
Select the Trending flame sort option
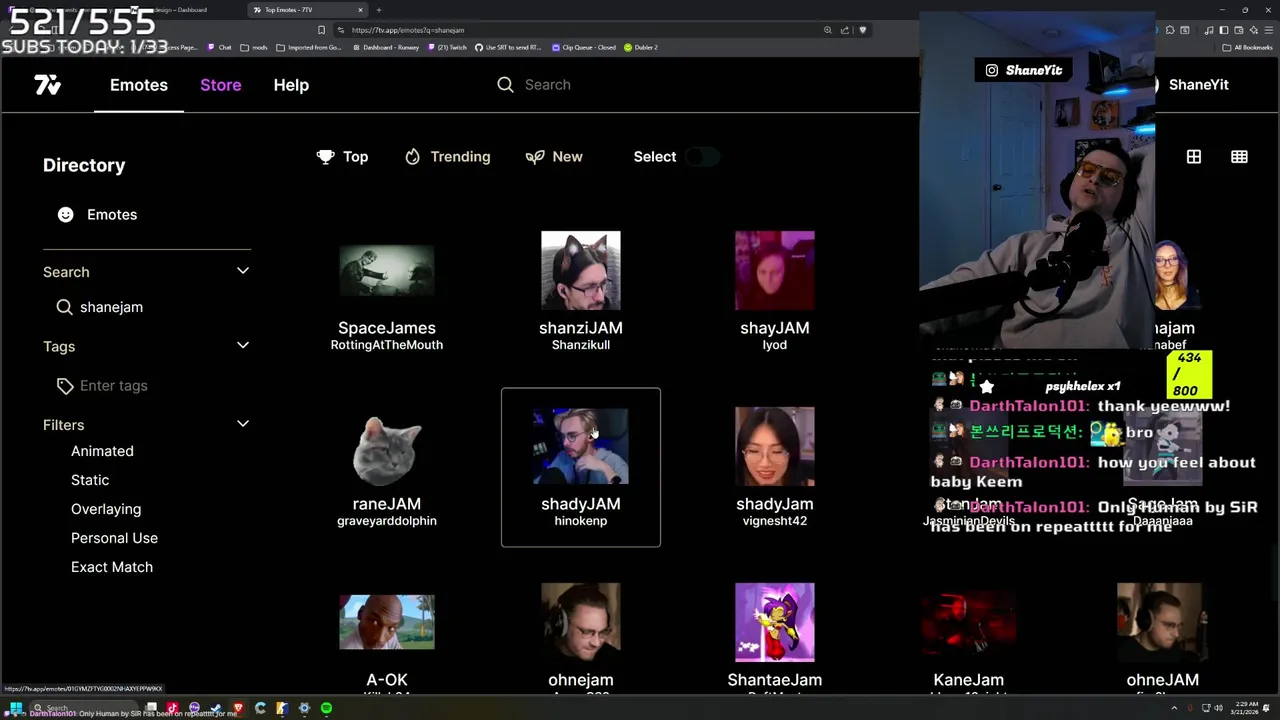[x=447, y=157]
